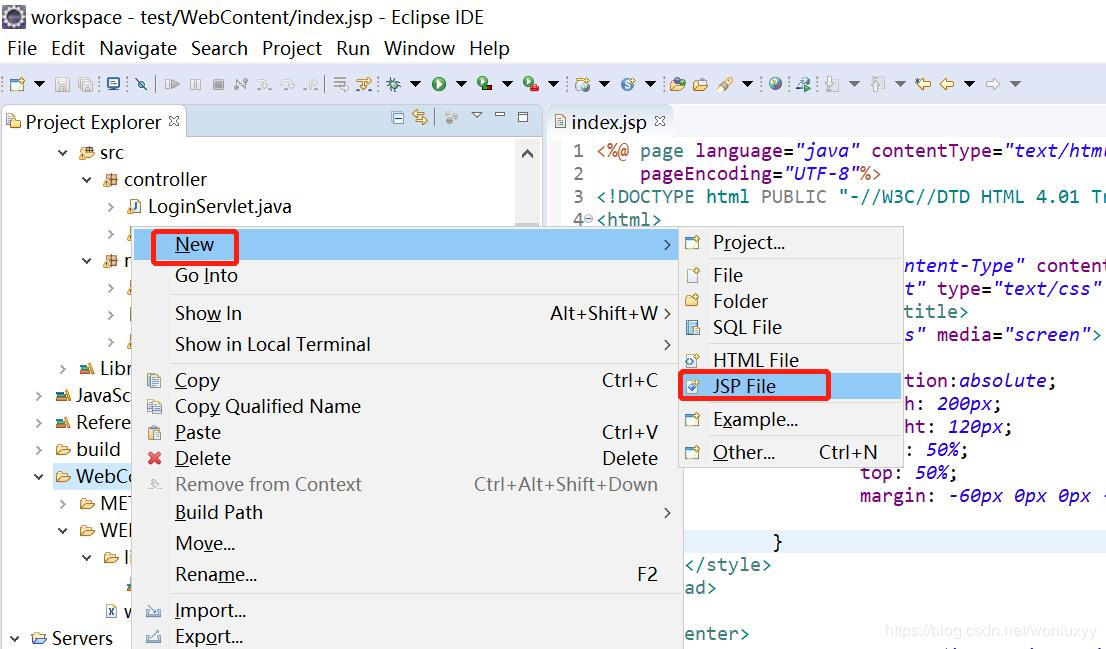1106x649 pixels.
Task: Click the New wizard toolbar icon
Action: pos(18,84)
